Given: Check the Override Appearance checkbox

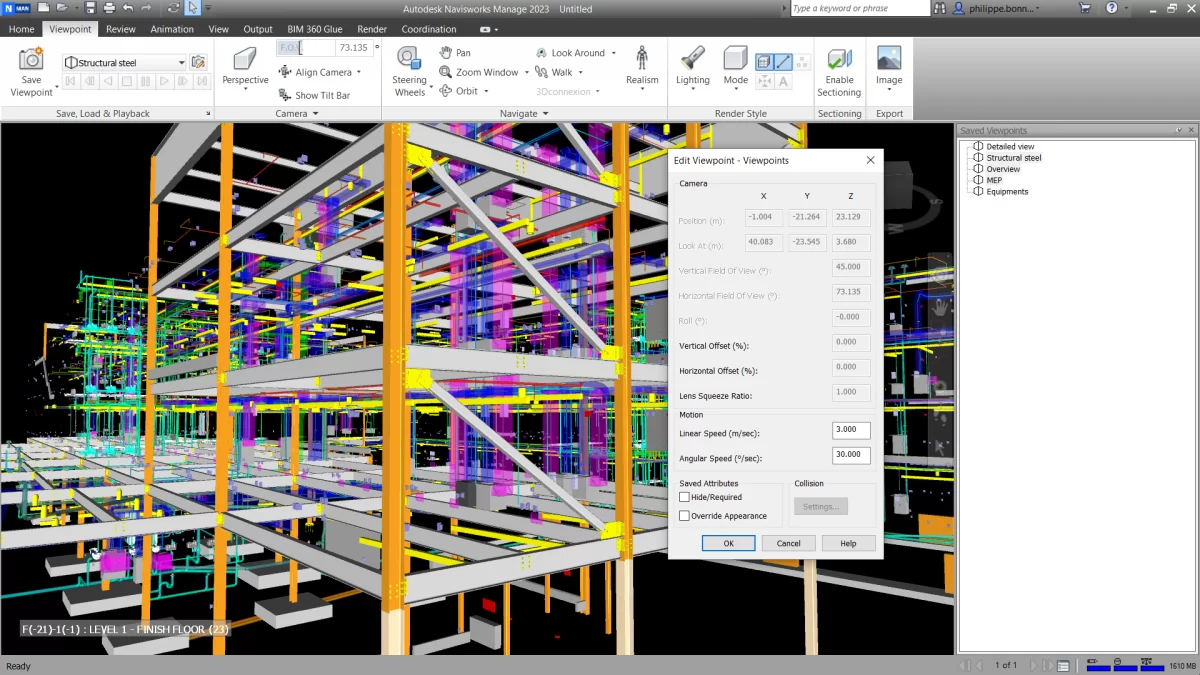Looking at the screenshot, I should pos(684,516).
